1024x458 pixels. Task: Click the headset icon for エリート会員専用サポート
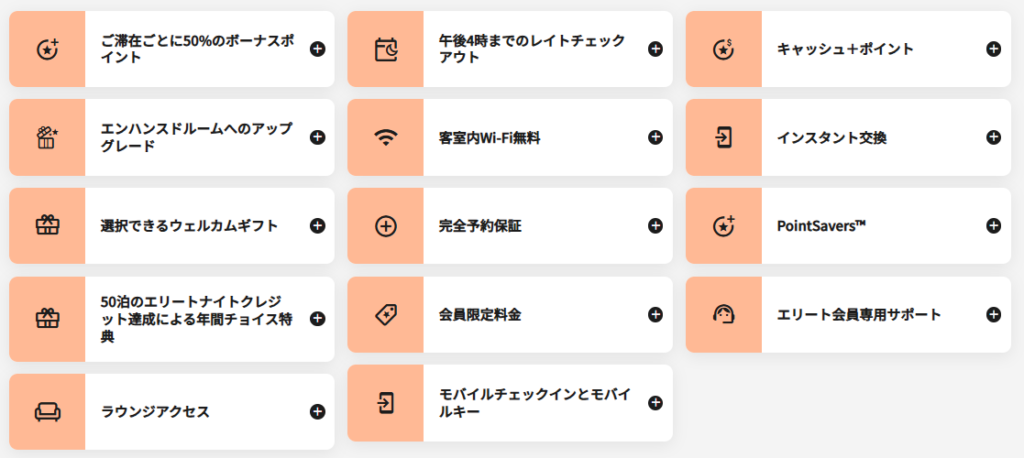point(724,314)
